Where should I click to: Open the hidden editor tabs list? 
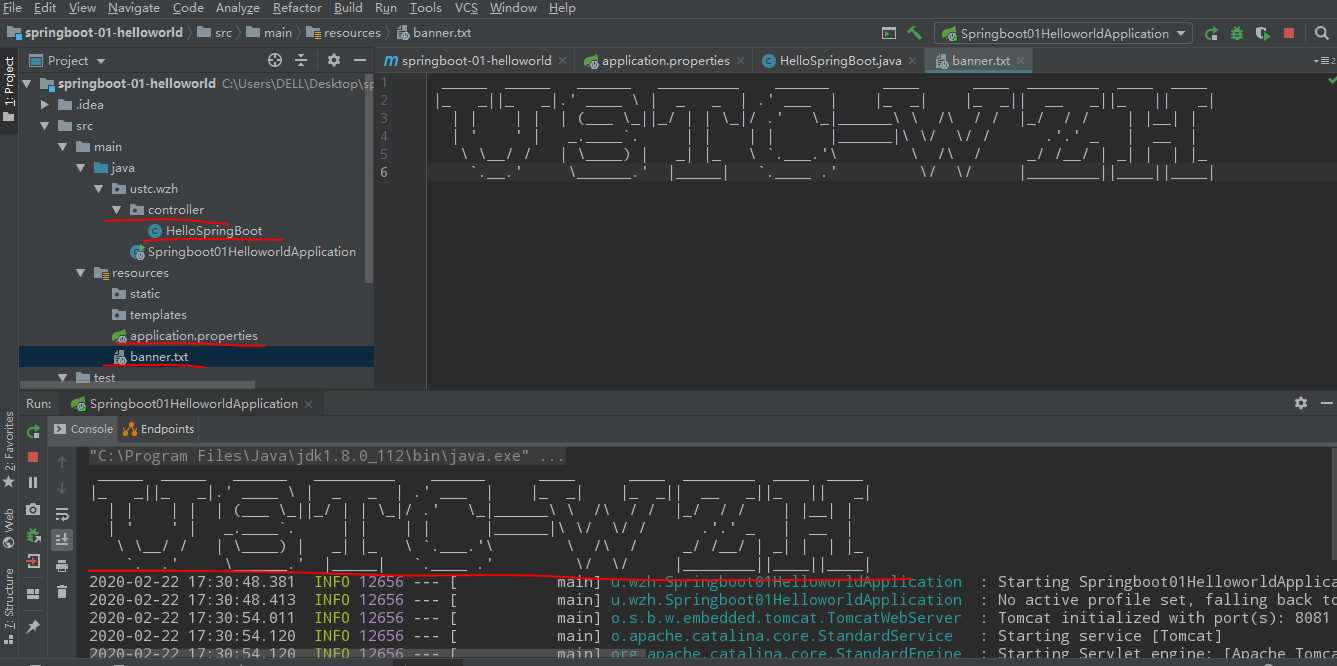point(1326,61)
